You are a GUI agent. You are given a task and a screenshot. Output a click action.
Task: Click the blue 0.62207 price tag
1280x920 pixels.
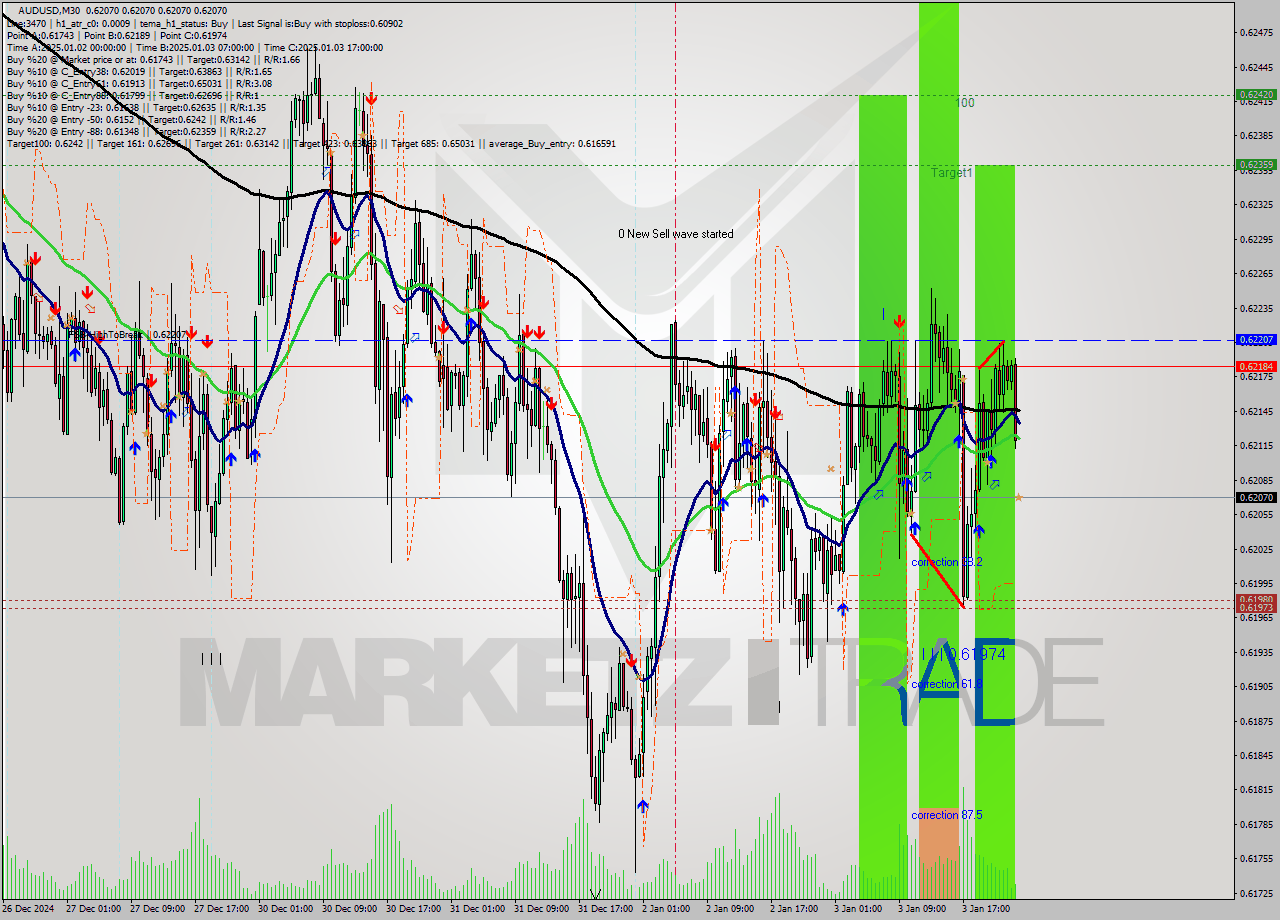coord(1256,340)
